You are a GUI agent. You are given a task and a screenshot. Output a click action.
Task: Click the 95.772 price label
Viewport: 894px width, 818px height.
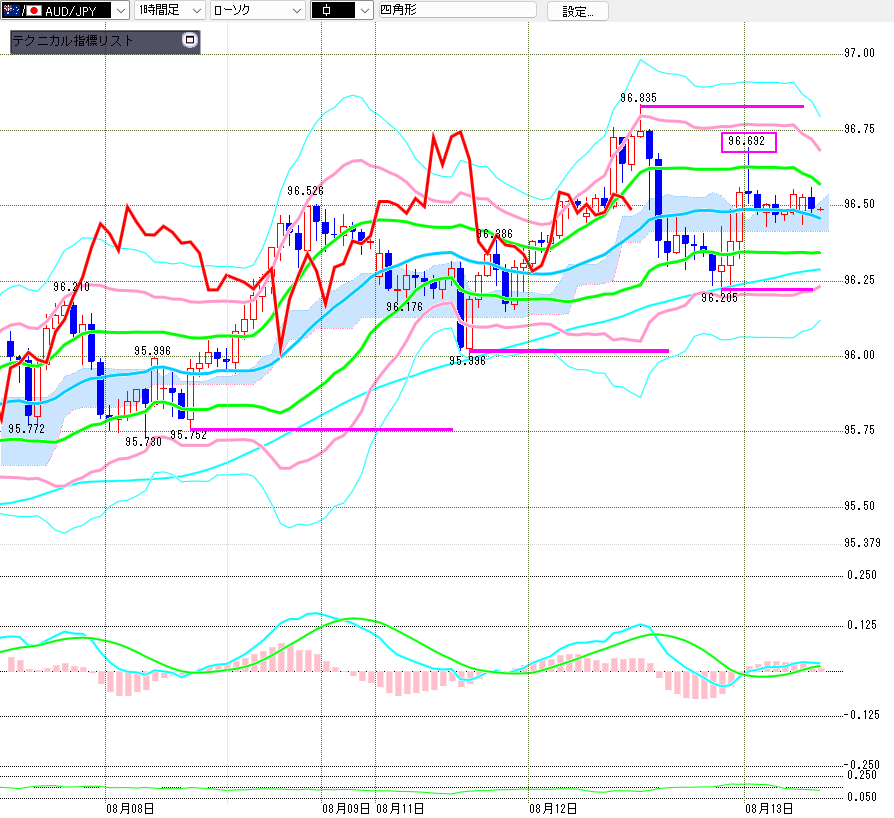pyautogui.click(x=26, y=429)
